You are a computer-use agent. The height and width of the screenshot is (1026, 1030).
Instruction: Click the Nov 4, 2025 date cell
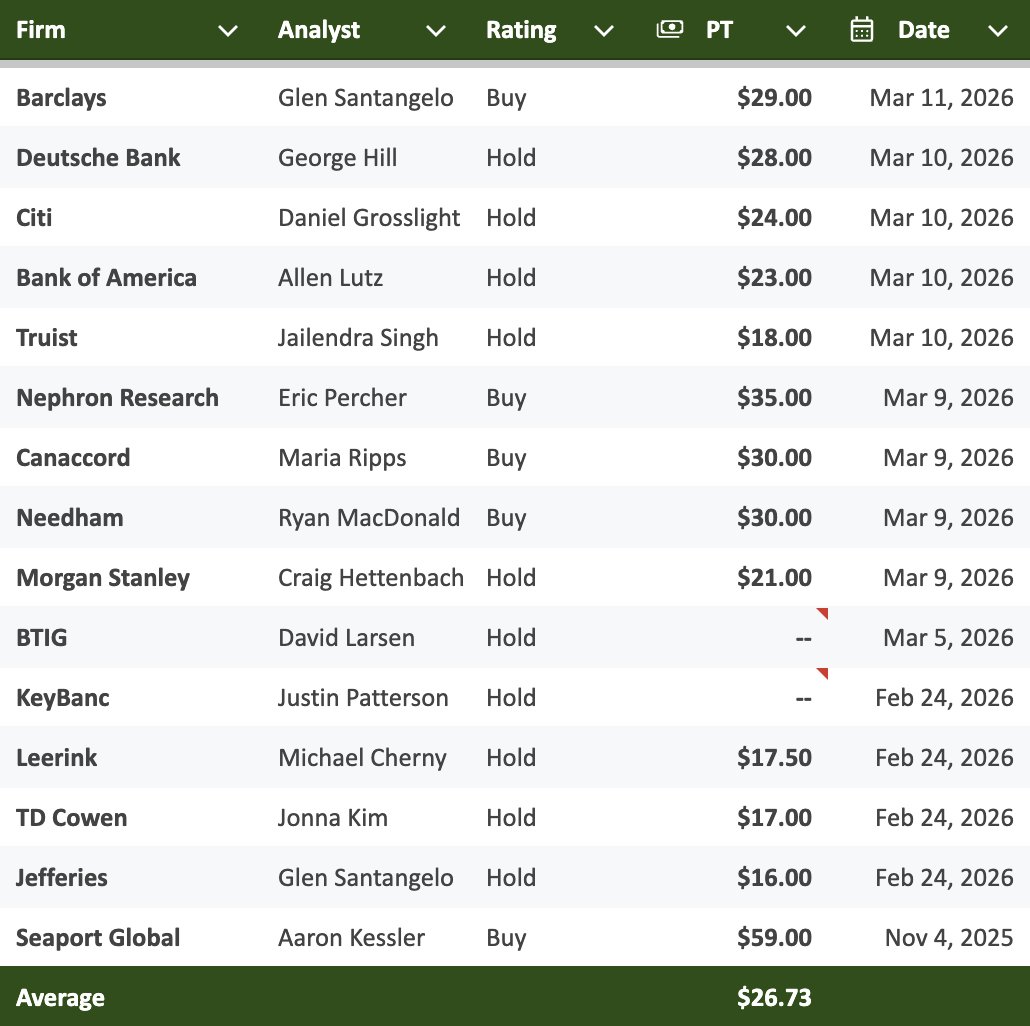[x=949, y=938]
